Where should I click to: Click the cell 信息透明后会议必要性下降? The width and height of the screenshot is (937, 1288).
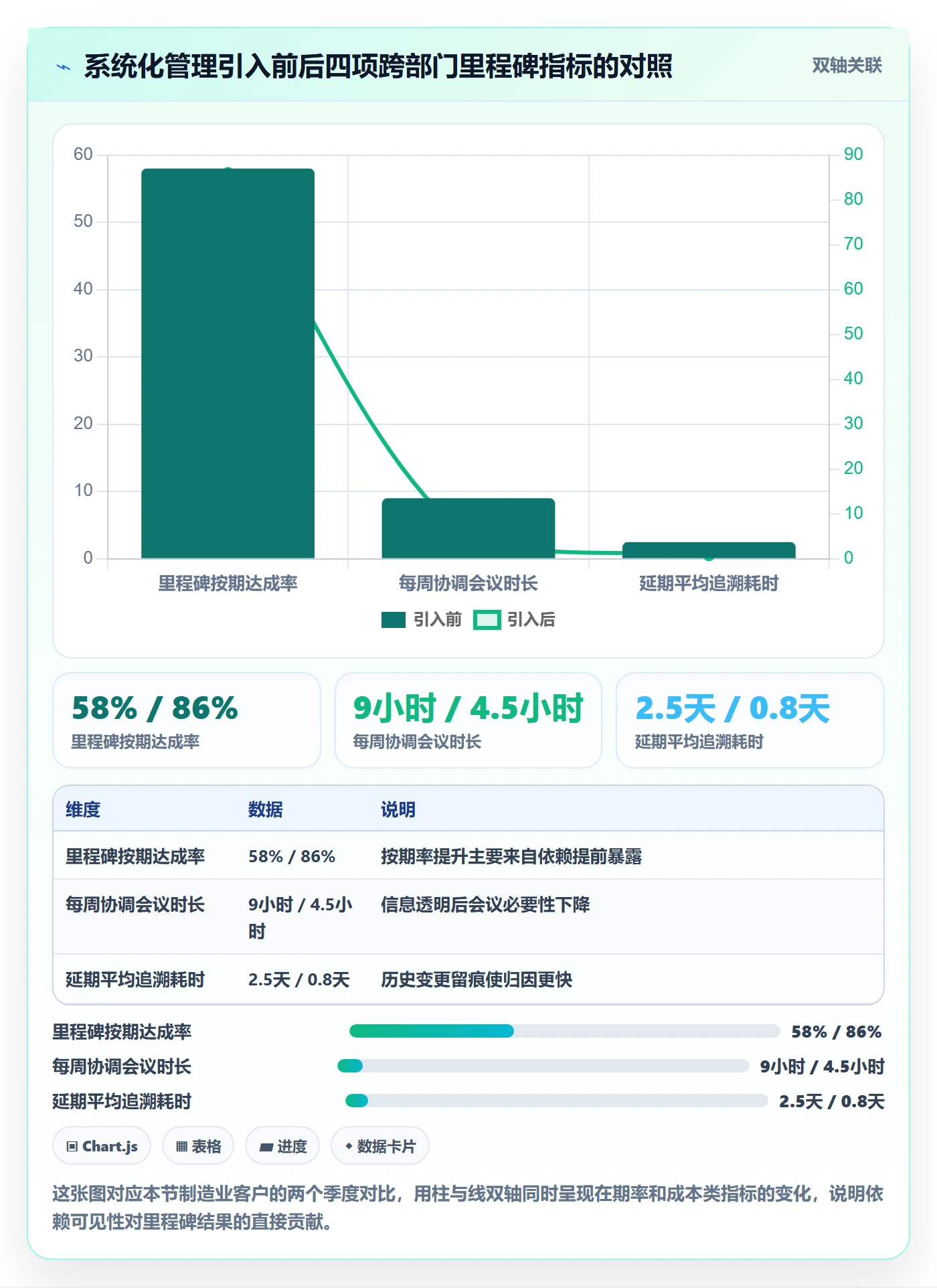click(x=485, y=904)
